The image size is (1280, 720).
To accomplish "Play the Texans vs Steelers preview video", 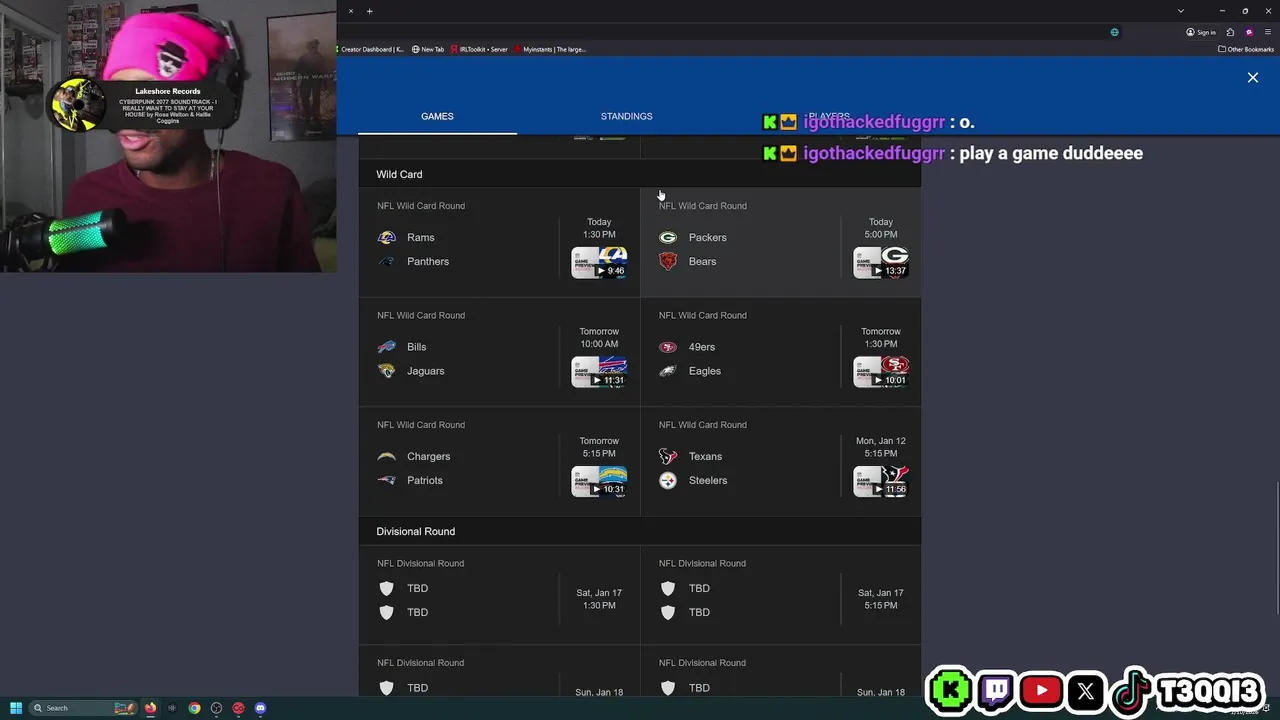I will pos(881,480).
